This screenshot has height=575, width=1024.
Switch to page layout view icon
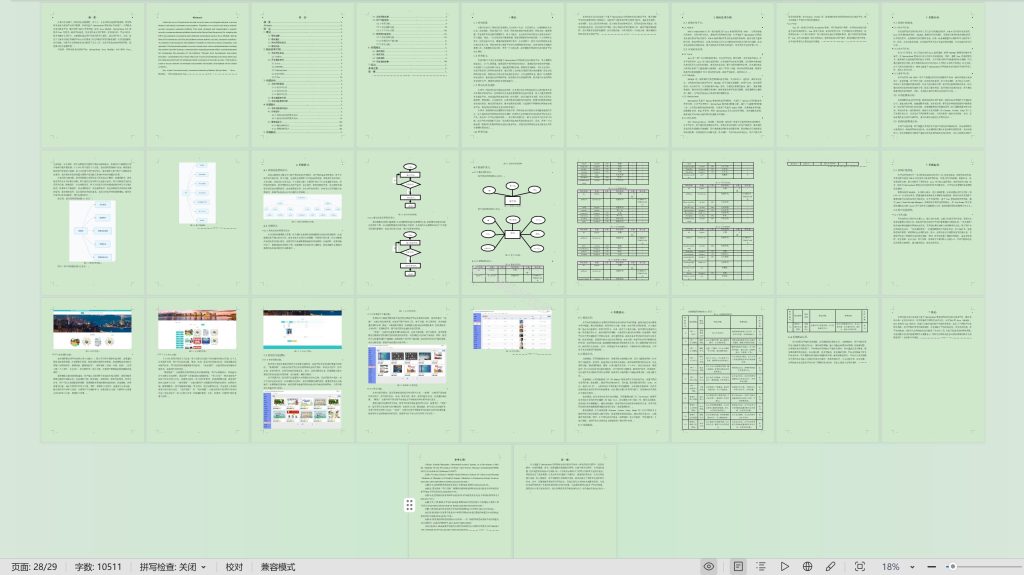point(738,567)
